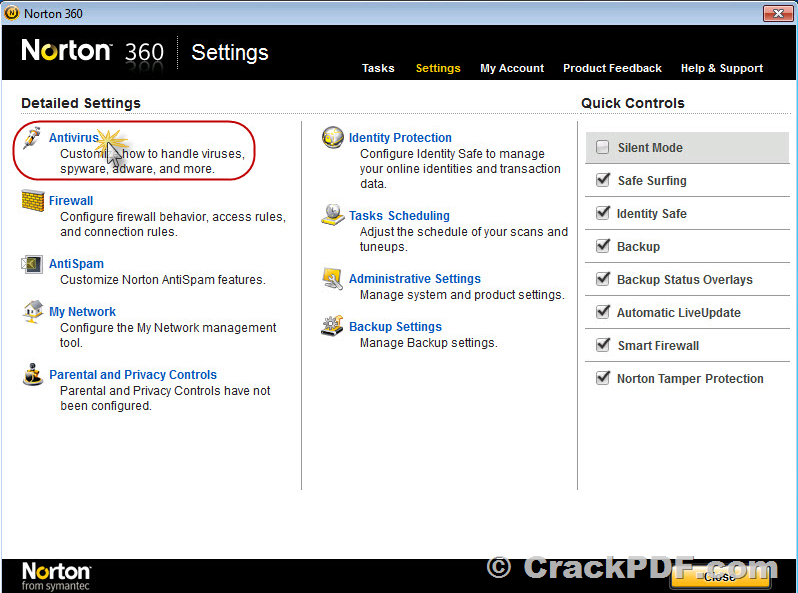
Task: Click the Norton 360 header logo
Action: click(x=93, y=52)
